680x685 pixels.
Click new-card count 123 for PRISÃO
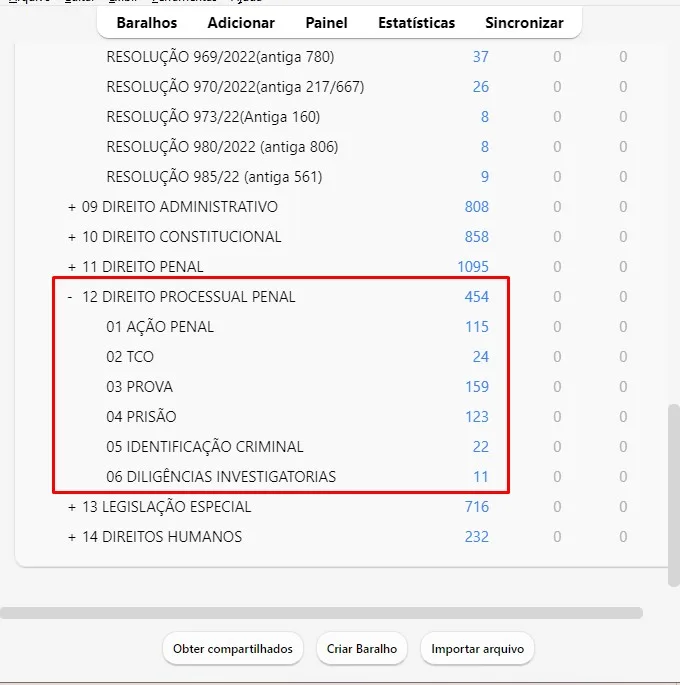477,417
